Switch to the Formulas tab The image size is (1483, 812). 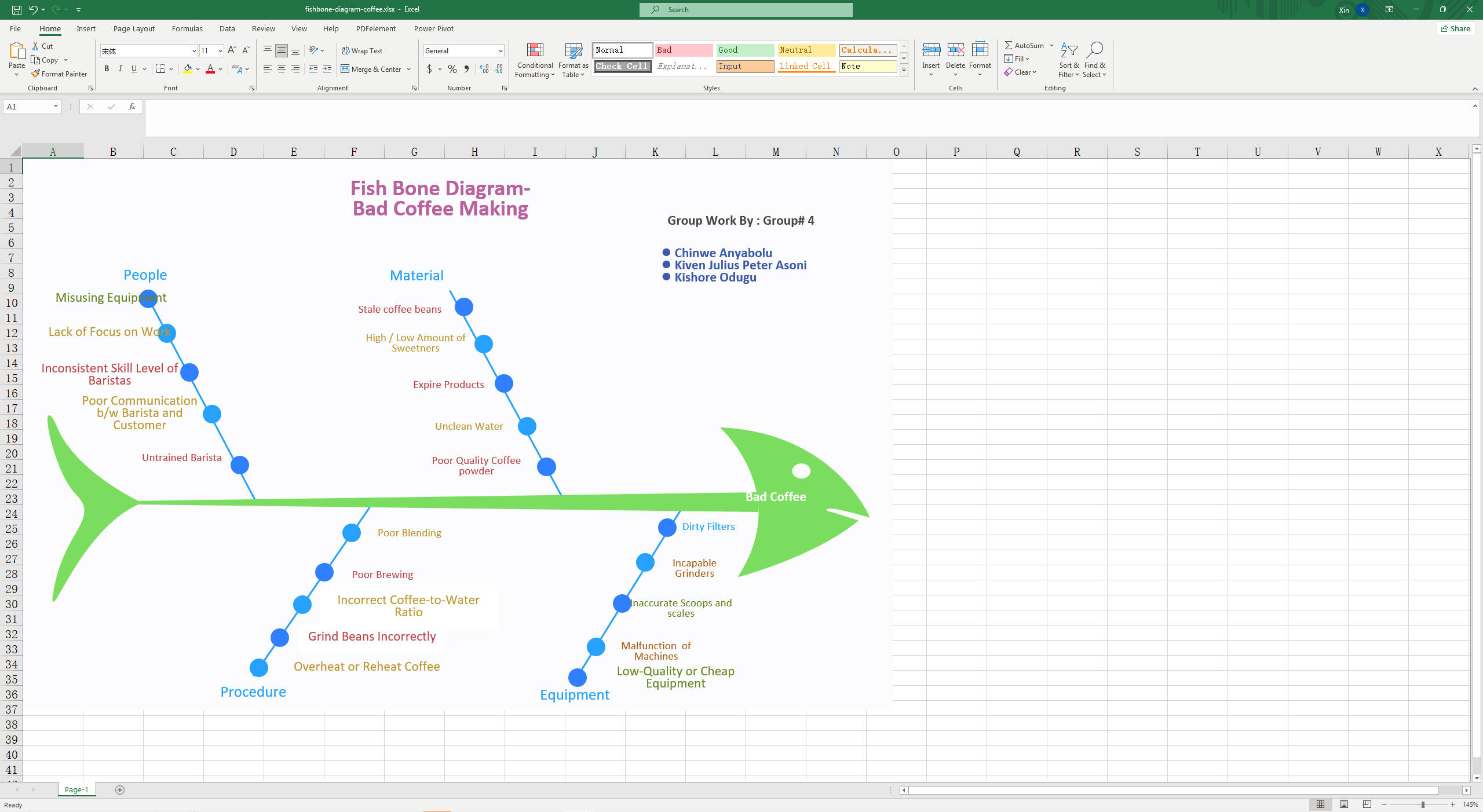tap(187, 28)
